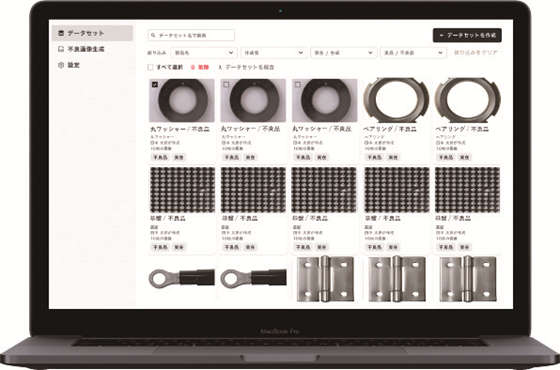
Task: Open the first 丸ワッシャー washer thumbnail
Action: tap(182, 100)
